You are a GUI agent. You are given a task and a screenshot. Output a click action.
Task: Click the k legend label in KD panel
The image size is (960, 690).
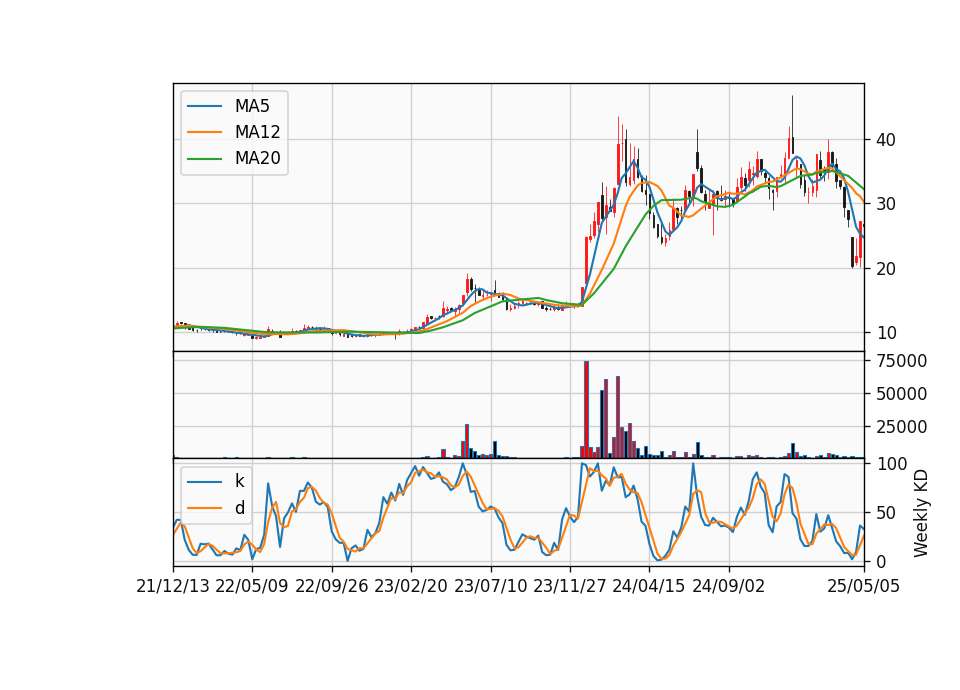(239, 481)
